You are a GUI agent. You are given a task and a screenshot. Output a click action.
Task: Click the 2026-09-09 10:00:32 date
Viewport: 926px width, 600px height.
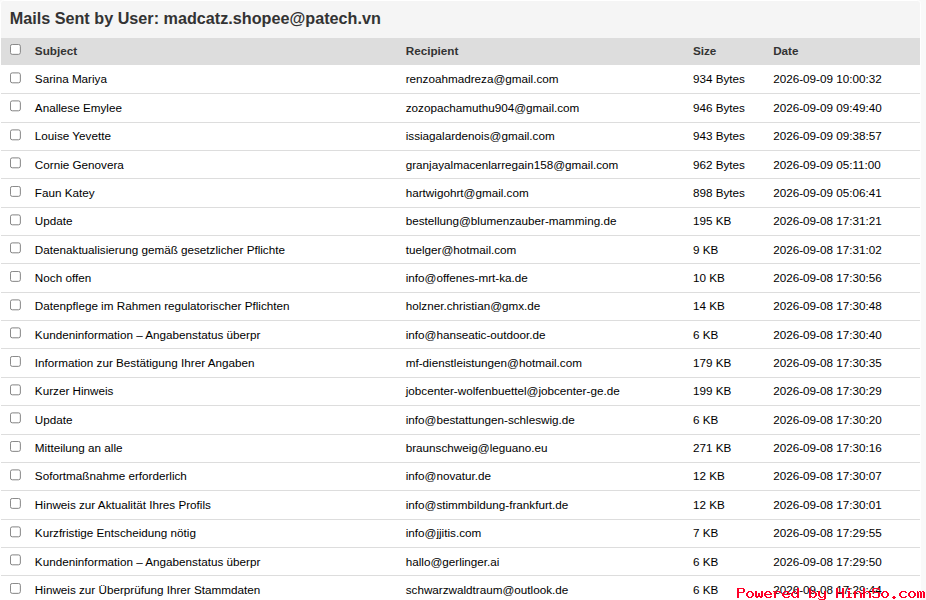[827, 79]
